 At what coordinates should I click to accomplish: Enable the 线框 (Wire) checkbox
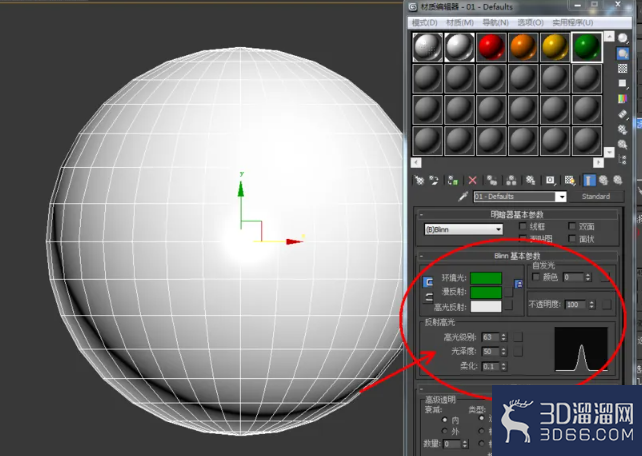(x=522, y=226)
